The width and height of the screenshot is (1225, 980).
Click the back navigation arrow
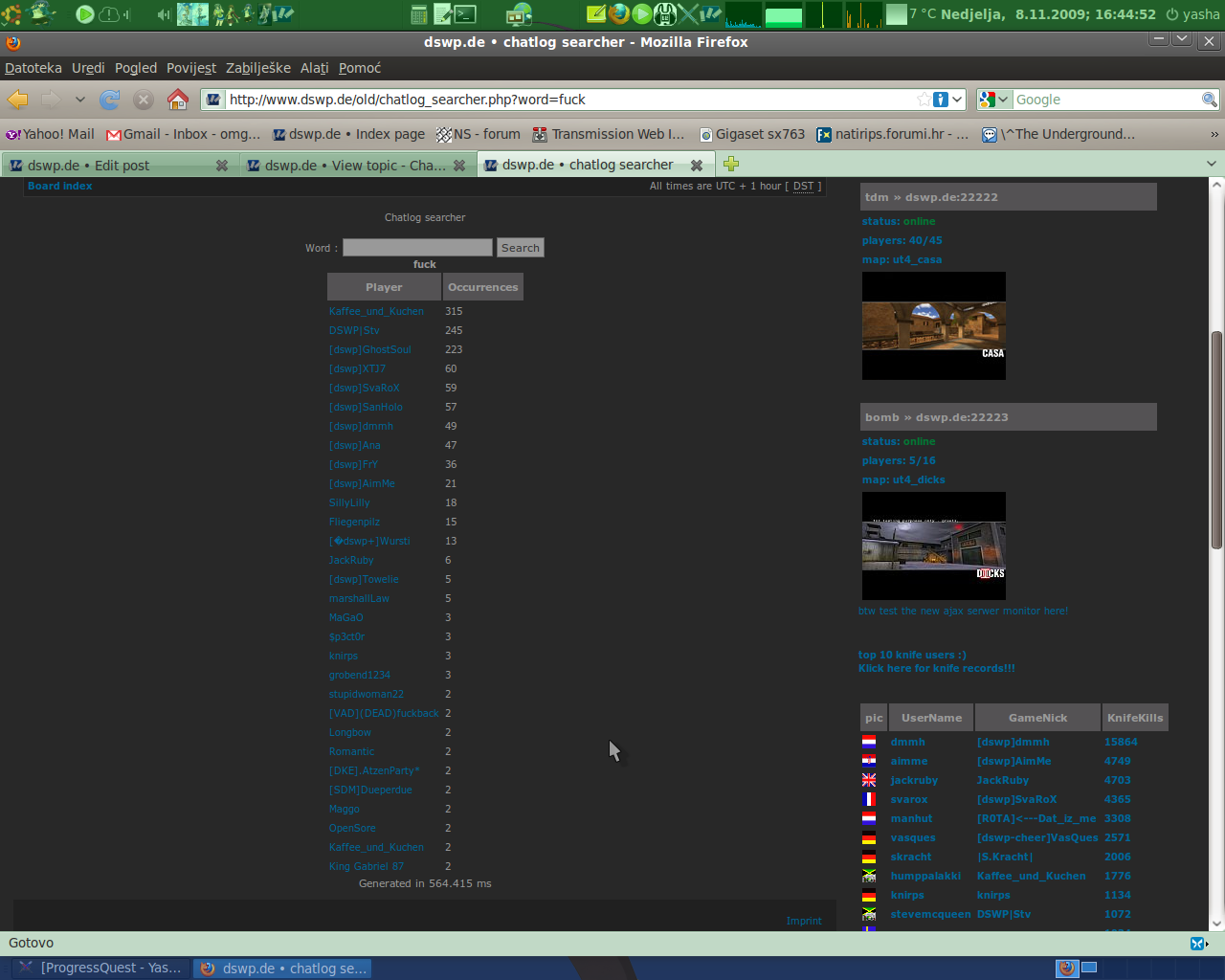pos(18,100)
